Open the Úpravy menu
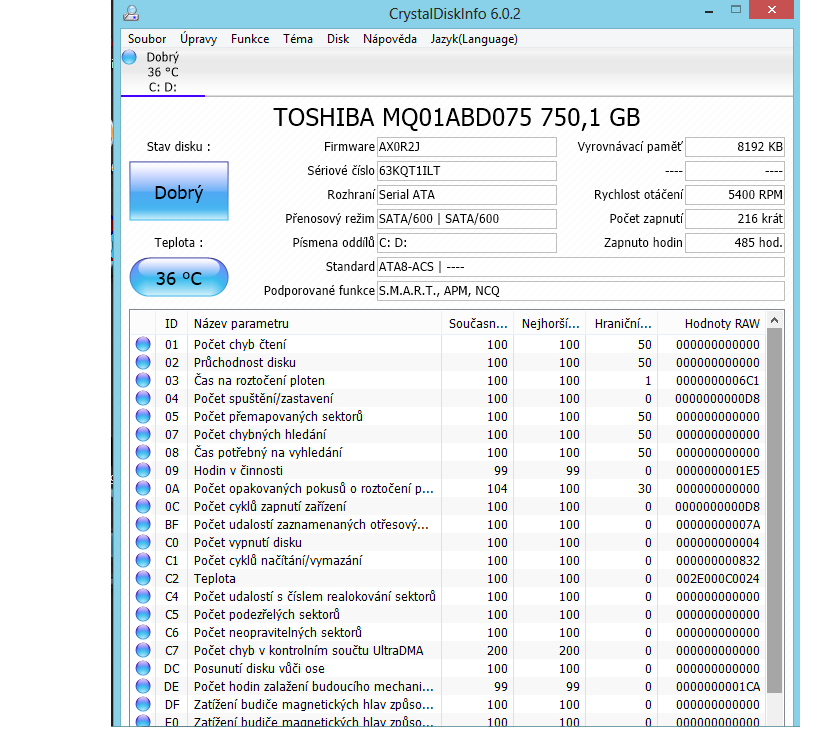 [x=198, y=39]
